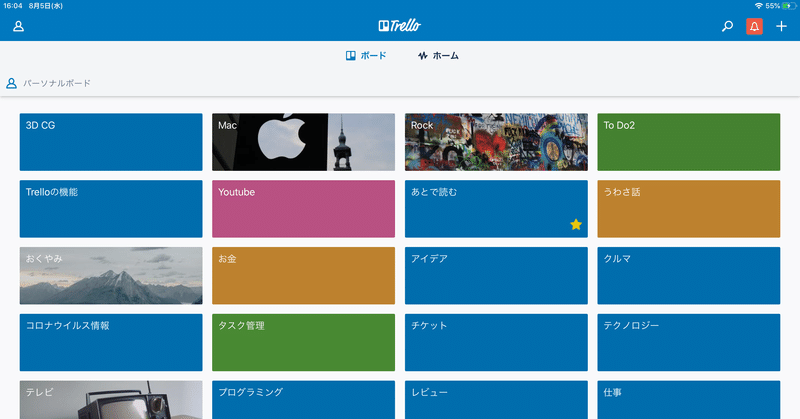The image size is (800, 419).
Task: Open the タスク管理 board
Action: [304, 342]
